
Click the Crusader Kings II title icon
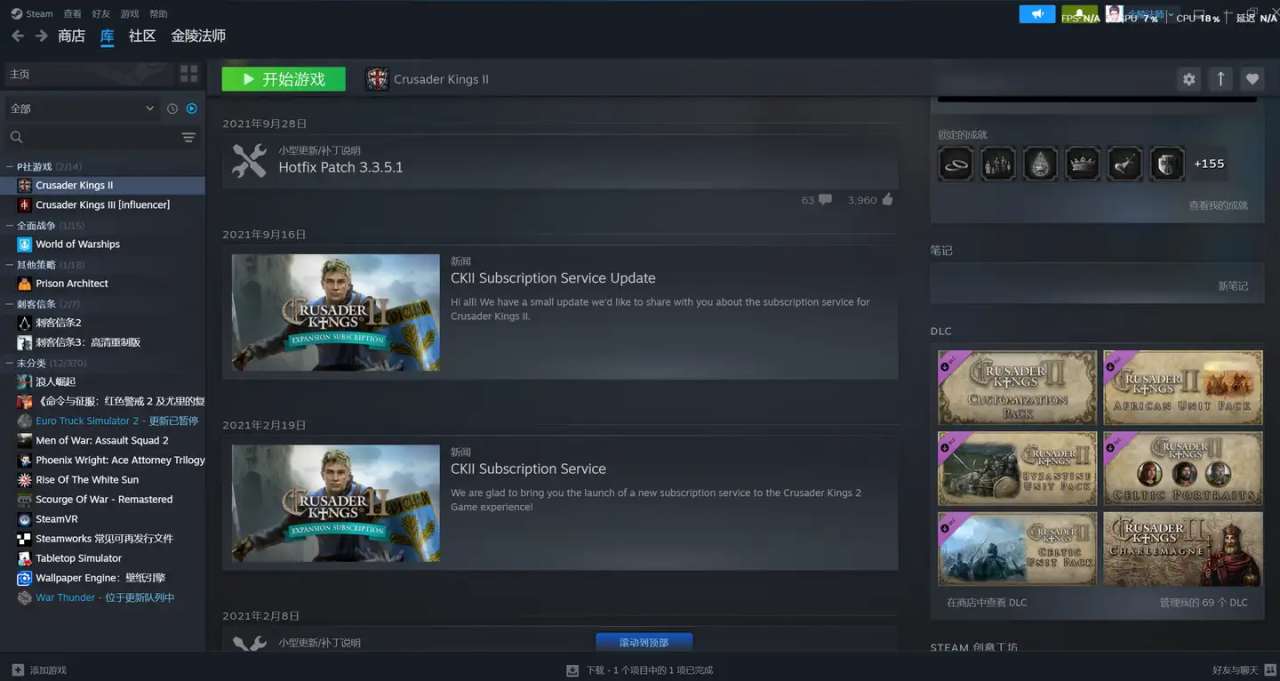click(x=377, y=79)
